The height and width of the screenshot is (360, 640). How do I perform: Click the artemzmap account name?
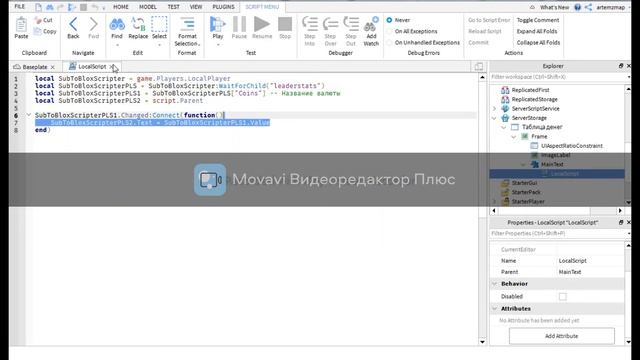611,7
